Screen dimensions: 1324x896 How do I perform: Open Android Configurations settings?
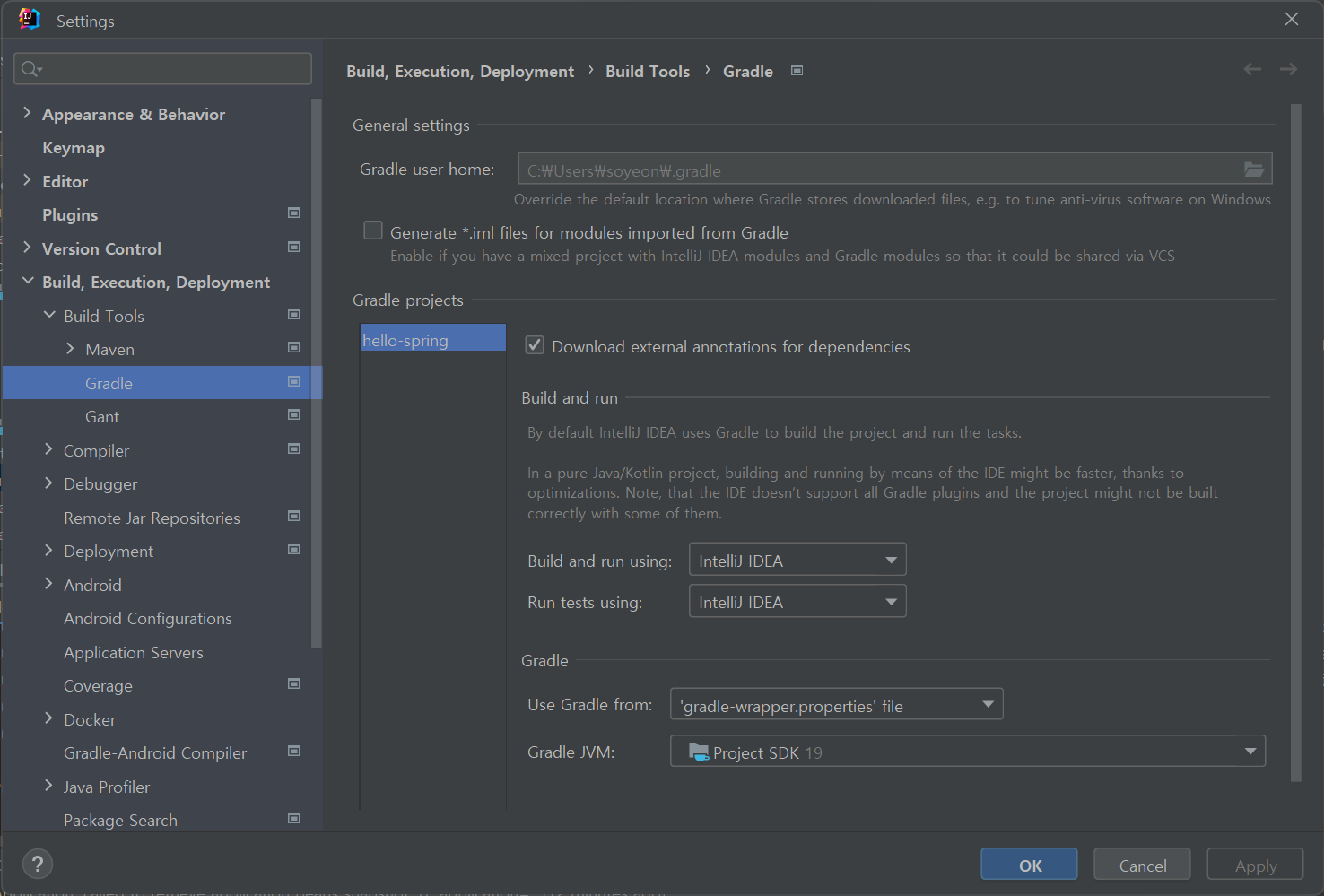click(x=148, y=618)
